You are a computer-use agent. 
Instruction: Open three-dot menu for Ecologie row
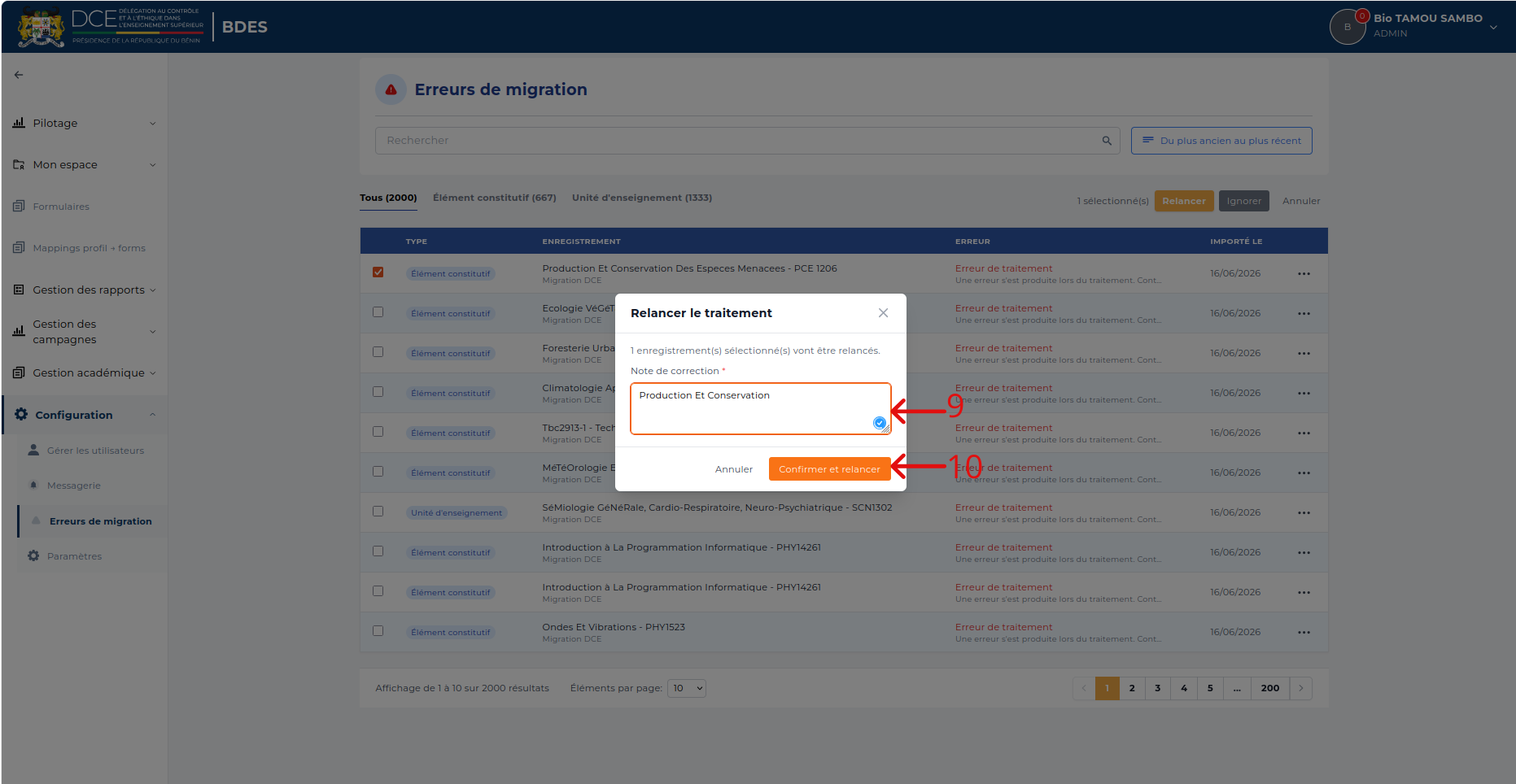tap(1304, 313)
